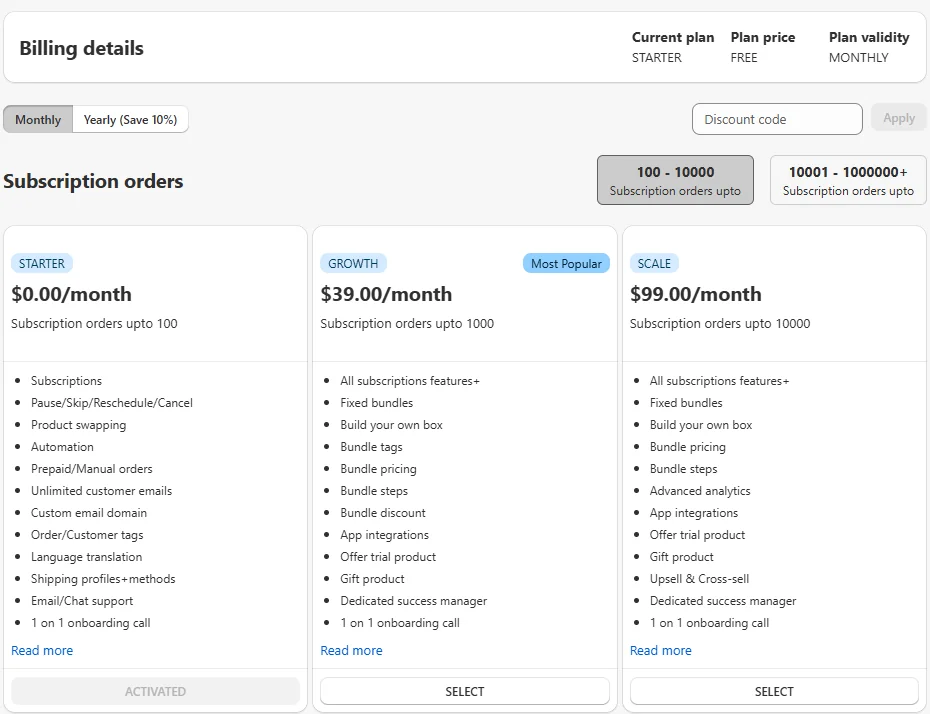Open Read more under the GROWTH plan
Image resolution: width=930 pixels, height=714 pixels.
[351, 651]
